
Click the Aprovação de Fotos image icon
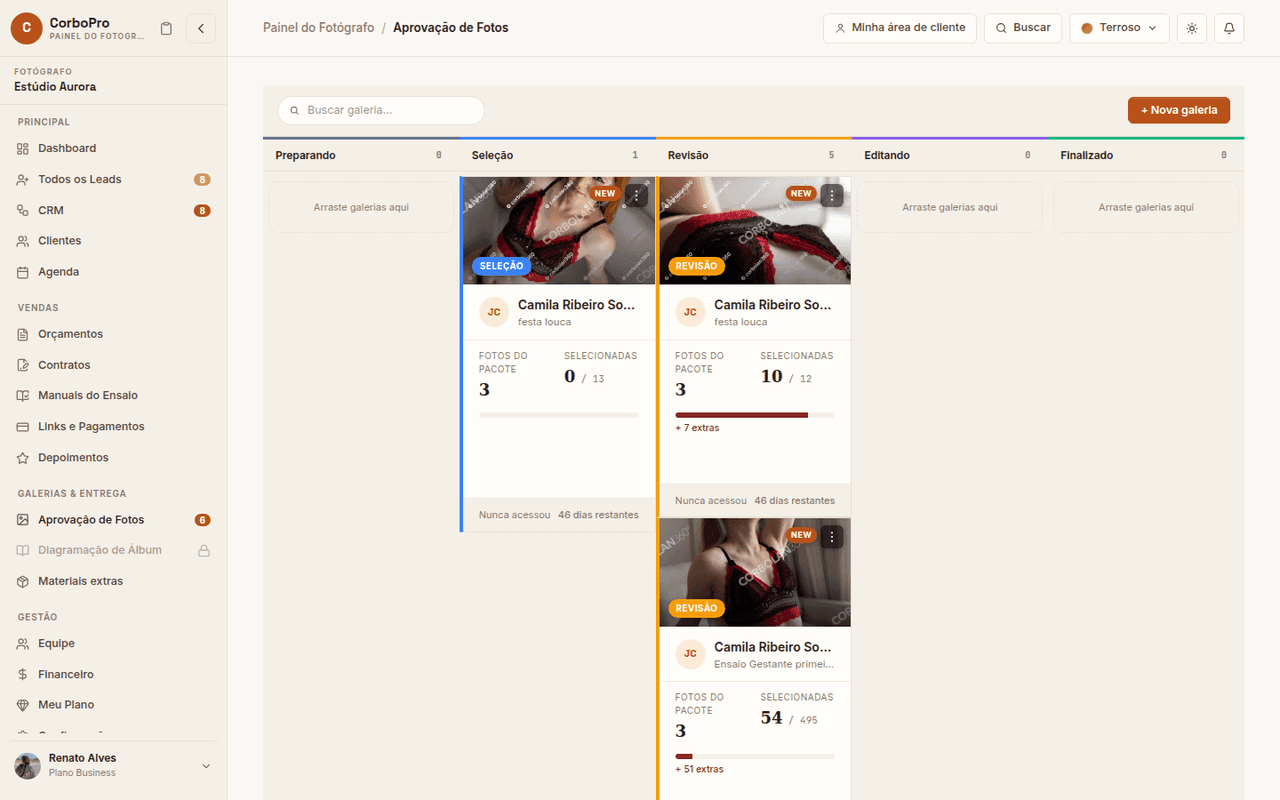click(23, 520)
